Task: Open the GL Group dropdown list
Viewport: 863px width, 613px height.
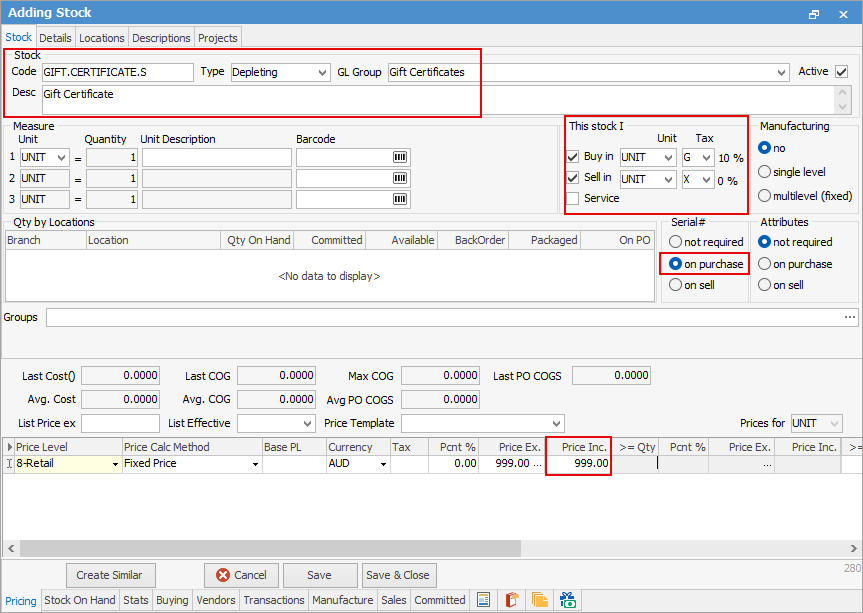Action: [x=780, y=72]
